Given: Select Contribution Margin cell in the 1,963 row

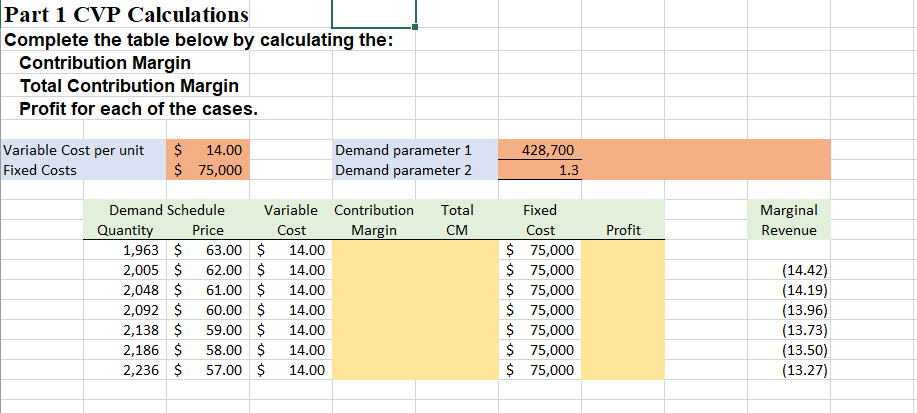Looking at the screenshot, I should [374, 250].
